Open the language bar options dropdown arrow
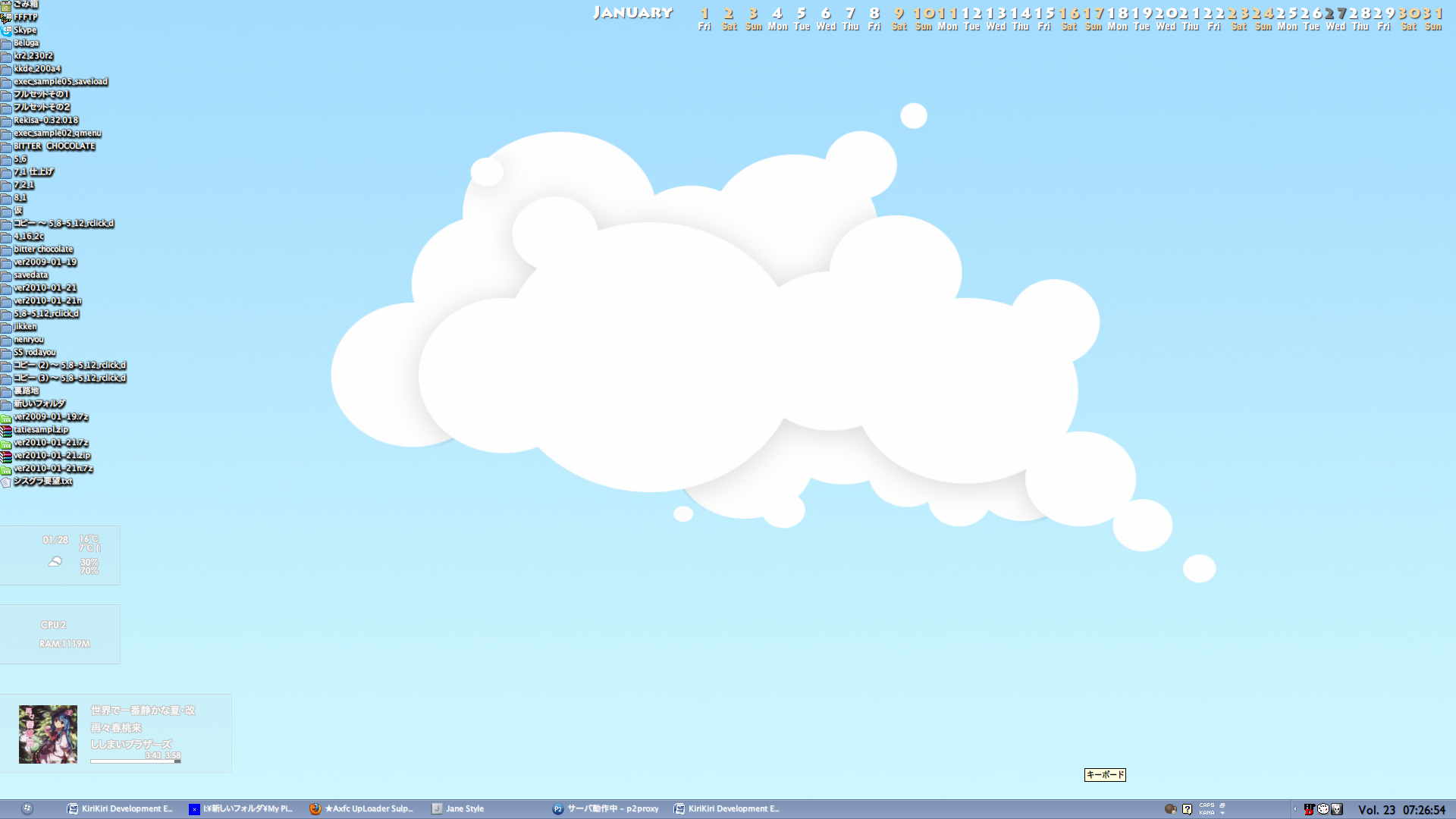1456x819 pixels. [1222, 813]
